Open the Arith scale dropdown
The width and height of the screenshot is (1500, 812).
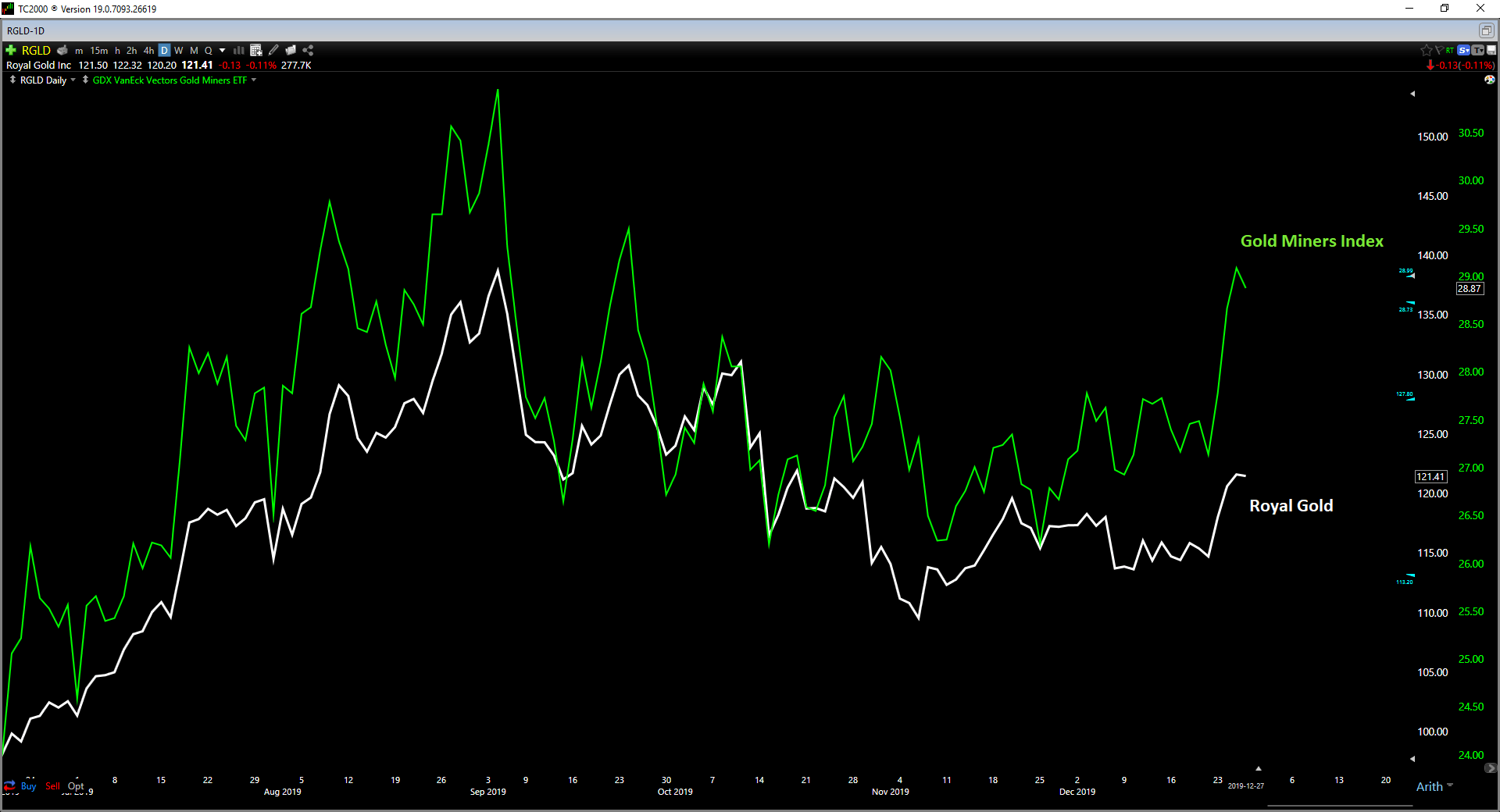(x=1434, y=786)
